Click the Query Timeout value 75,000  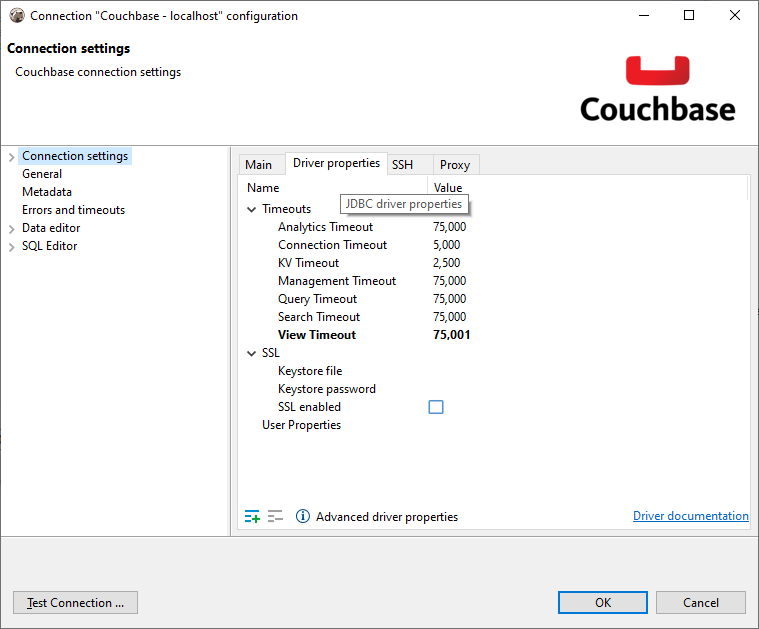click(449, 299)
